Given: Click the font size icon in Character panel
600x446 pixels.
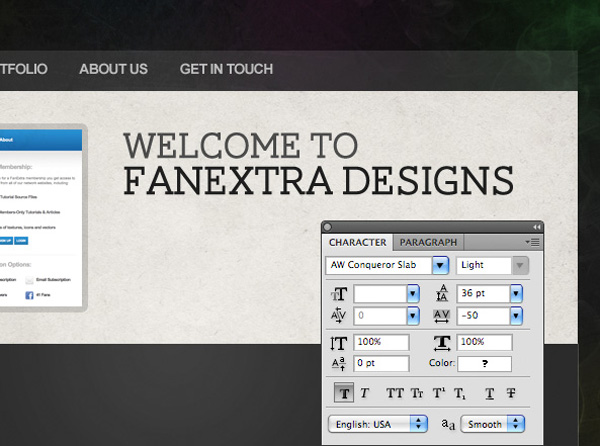Looking at the screenshot, I should [339, 294].
